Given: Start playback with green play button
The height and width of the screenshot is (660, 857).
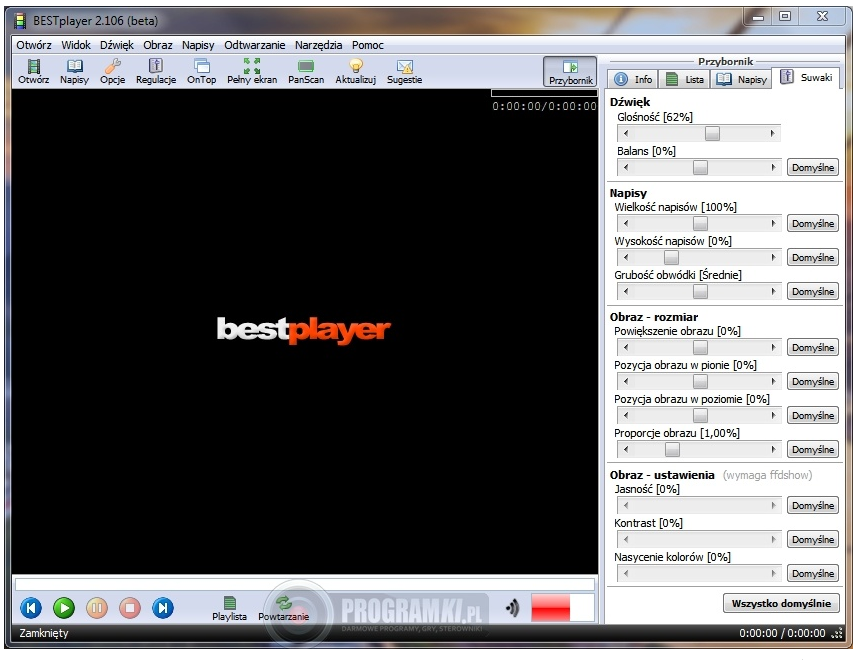Looking at the screenshot, I should (x=64, y=608).
